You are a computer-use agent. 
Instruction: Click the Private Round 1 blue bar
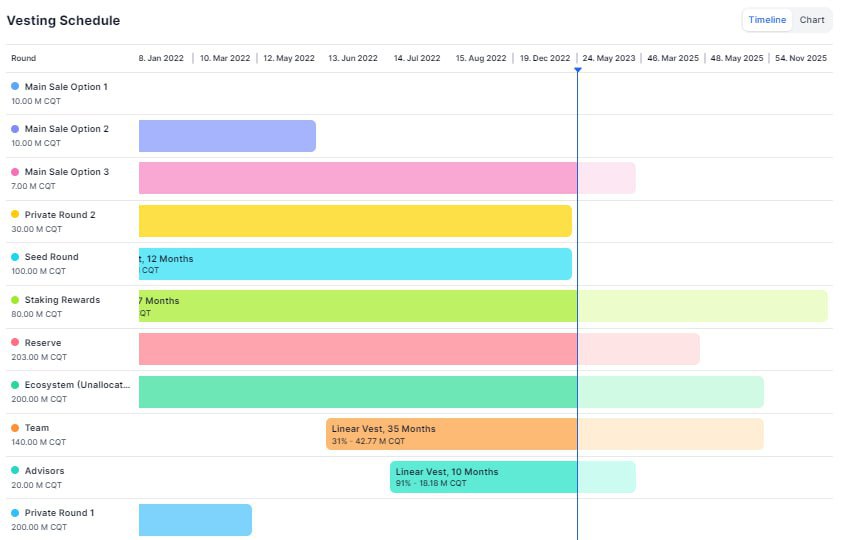tap(195, 520)
